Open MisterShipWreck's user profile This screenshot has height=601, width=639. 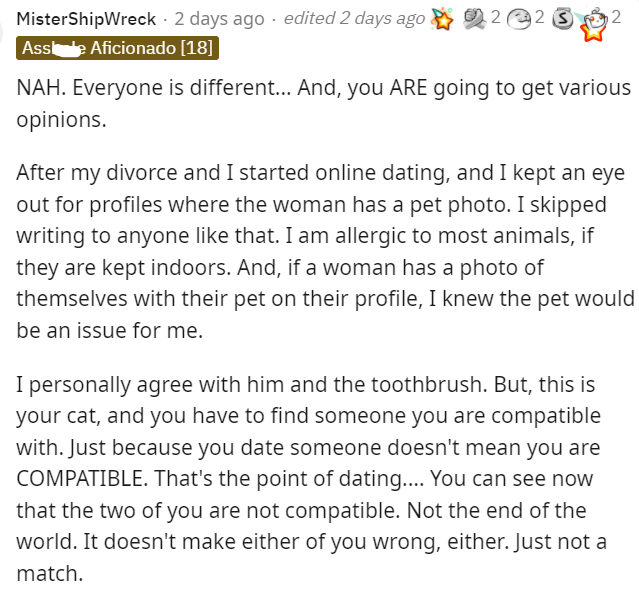coord(86,19)
